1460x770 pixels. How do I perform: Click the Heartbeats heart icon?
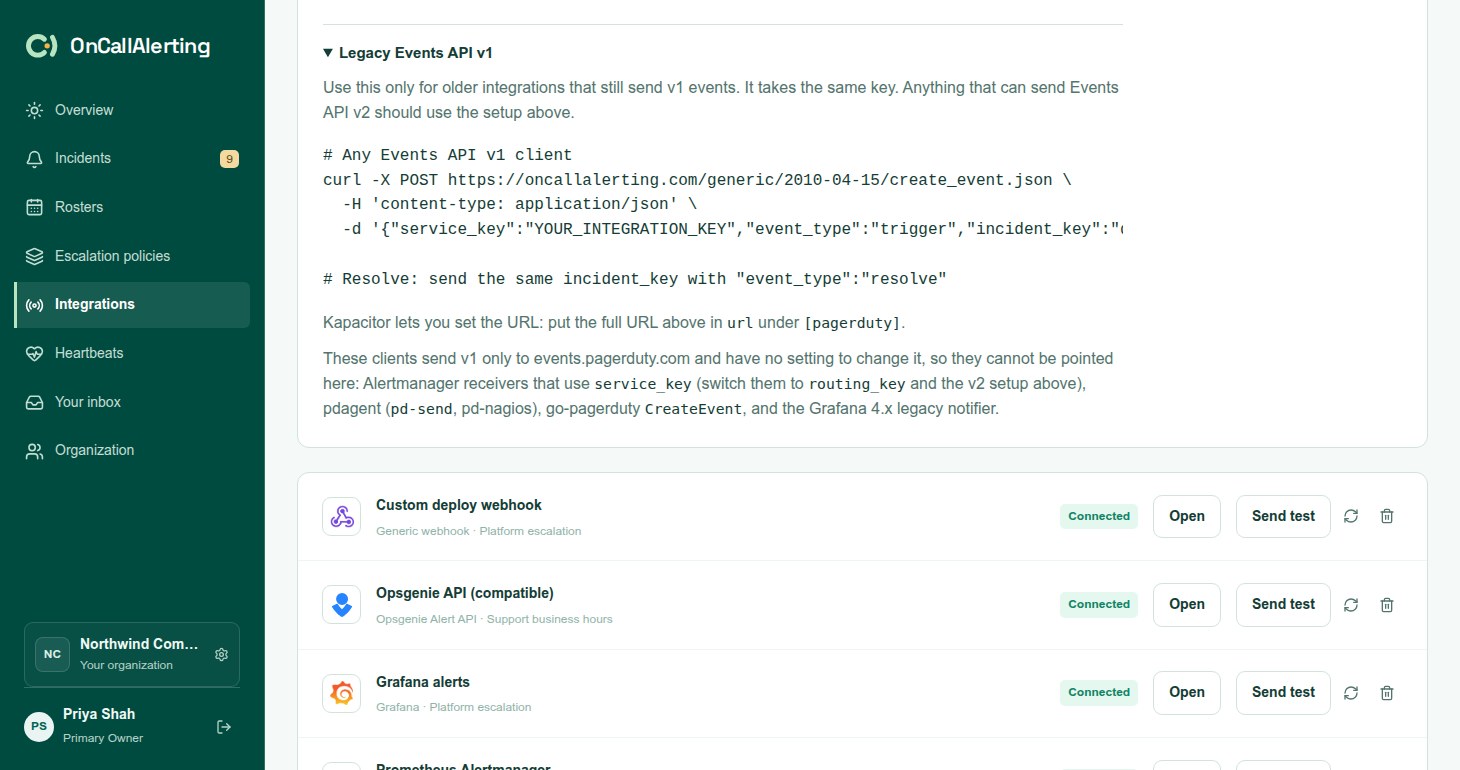tap(35, 353)
